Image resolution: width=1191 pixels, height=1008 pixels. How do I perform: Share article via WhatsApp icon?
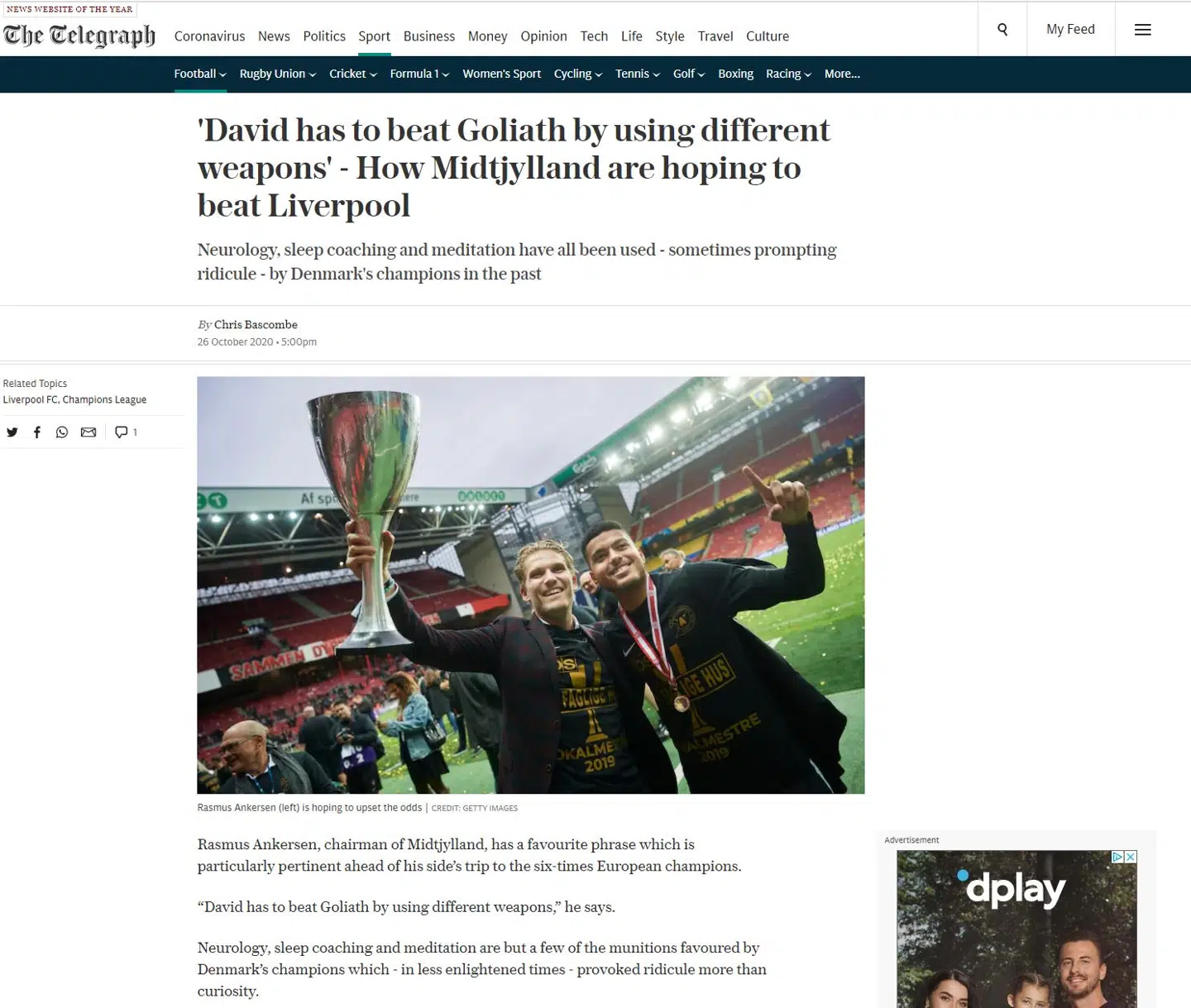tap(62, 432)
